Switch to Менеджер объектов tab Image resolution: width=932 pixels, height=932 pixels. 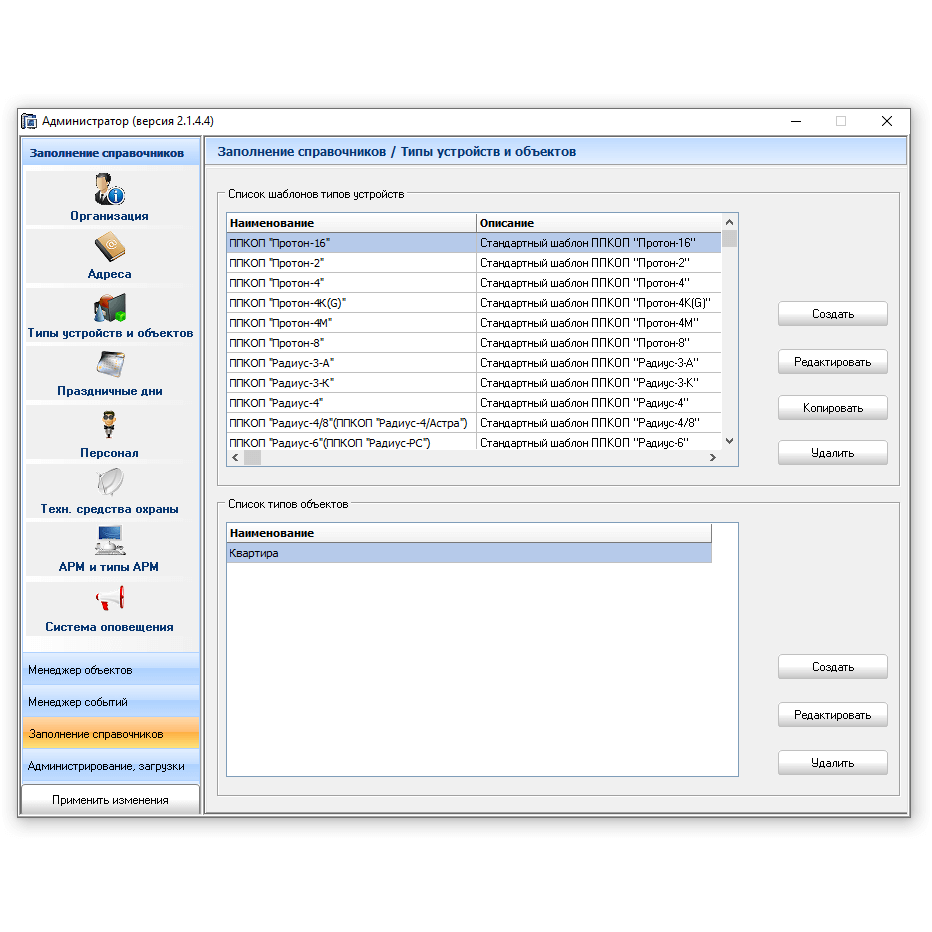111,670
